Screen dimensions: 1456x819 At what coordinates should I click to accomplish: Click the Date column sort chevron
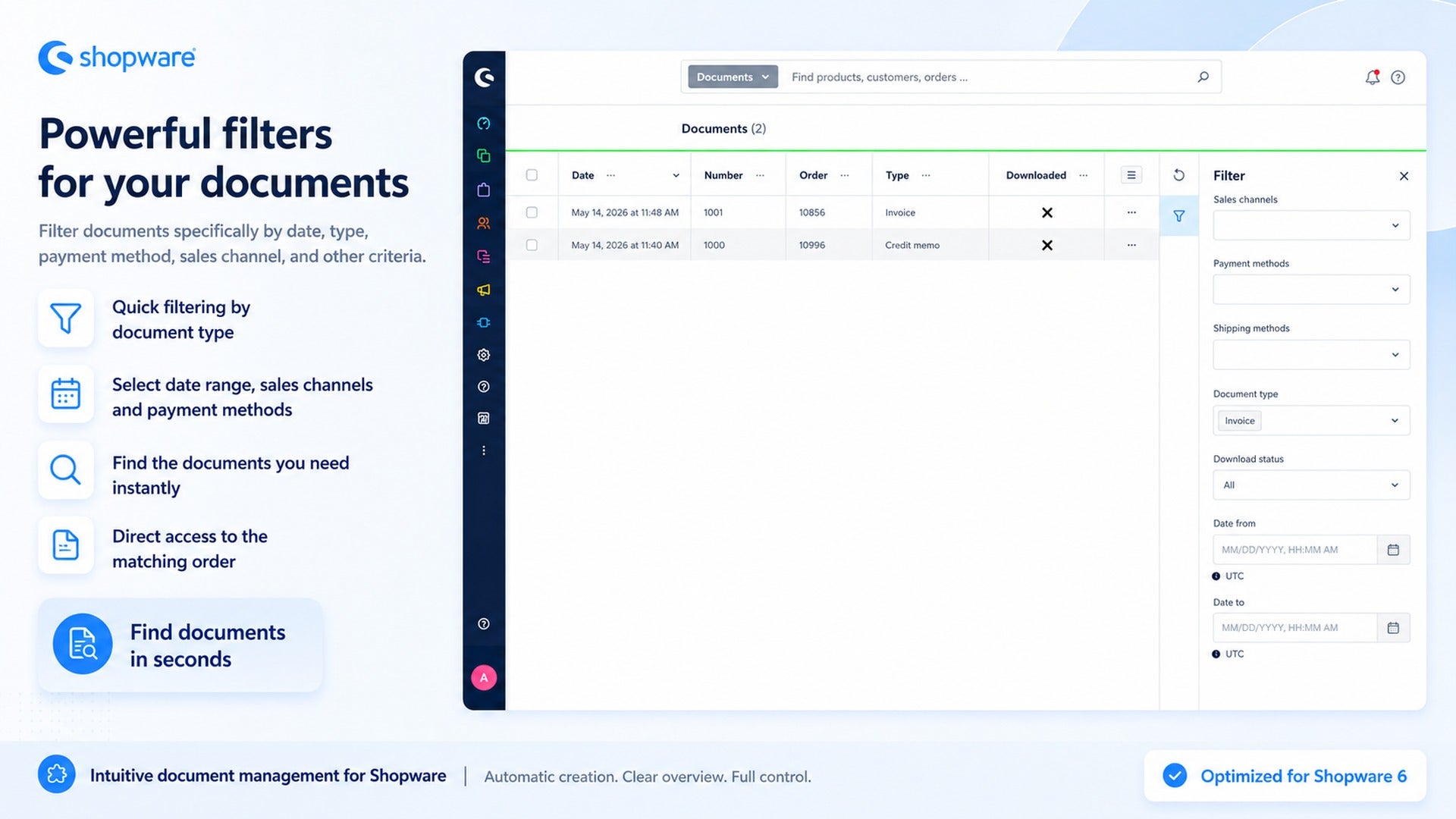[676, 175]
